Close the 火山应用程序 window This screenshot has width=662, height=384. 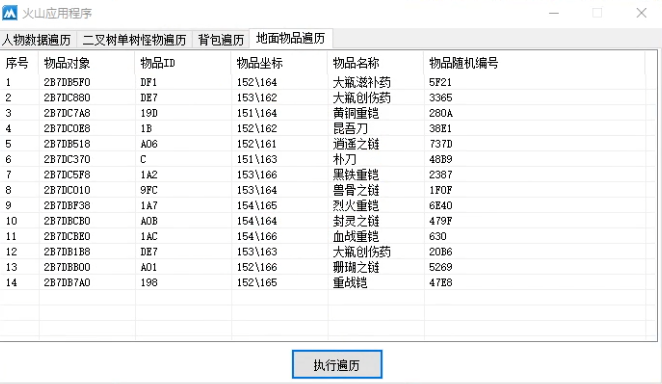coord(641,13)
